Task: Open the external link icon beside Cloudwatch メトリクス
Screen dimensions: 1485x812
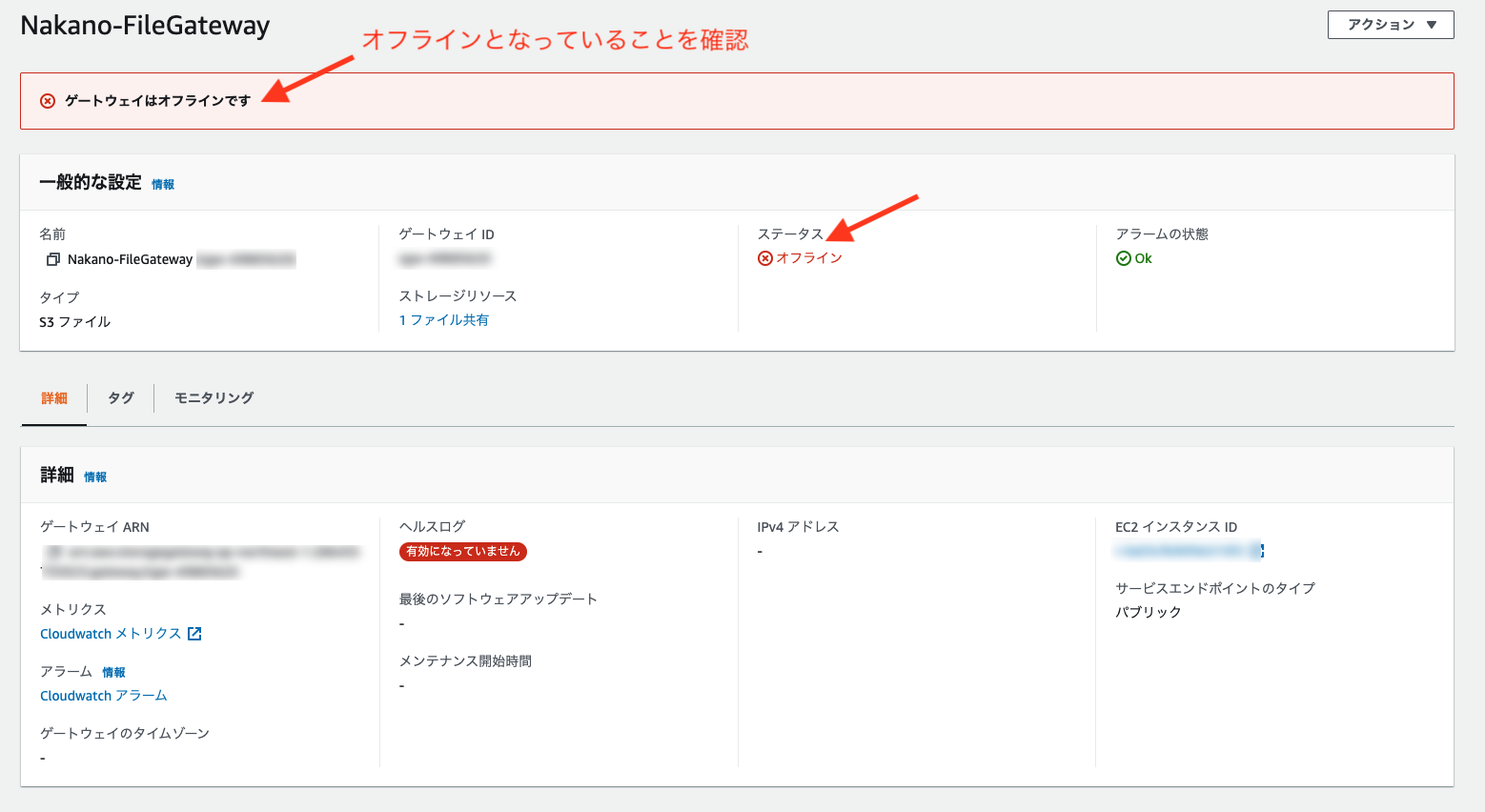Action: (x=194, y=634)
